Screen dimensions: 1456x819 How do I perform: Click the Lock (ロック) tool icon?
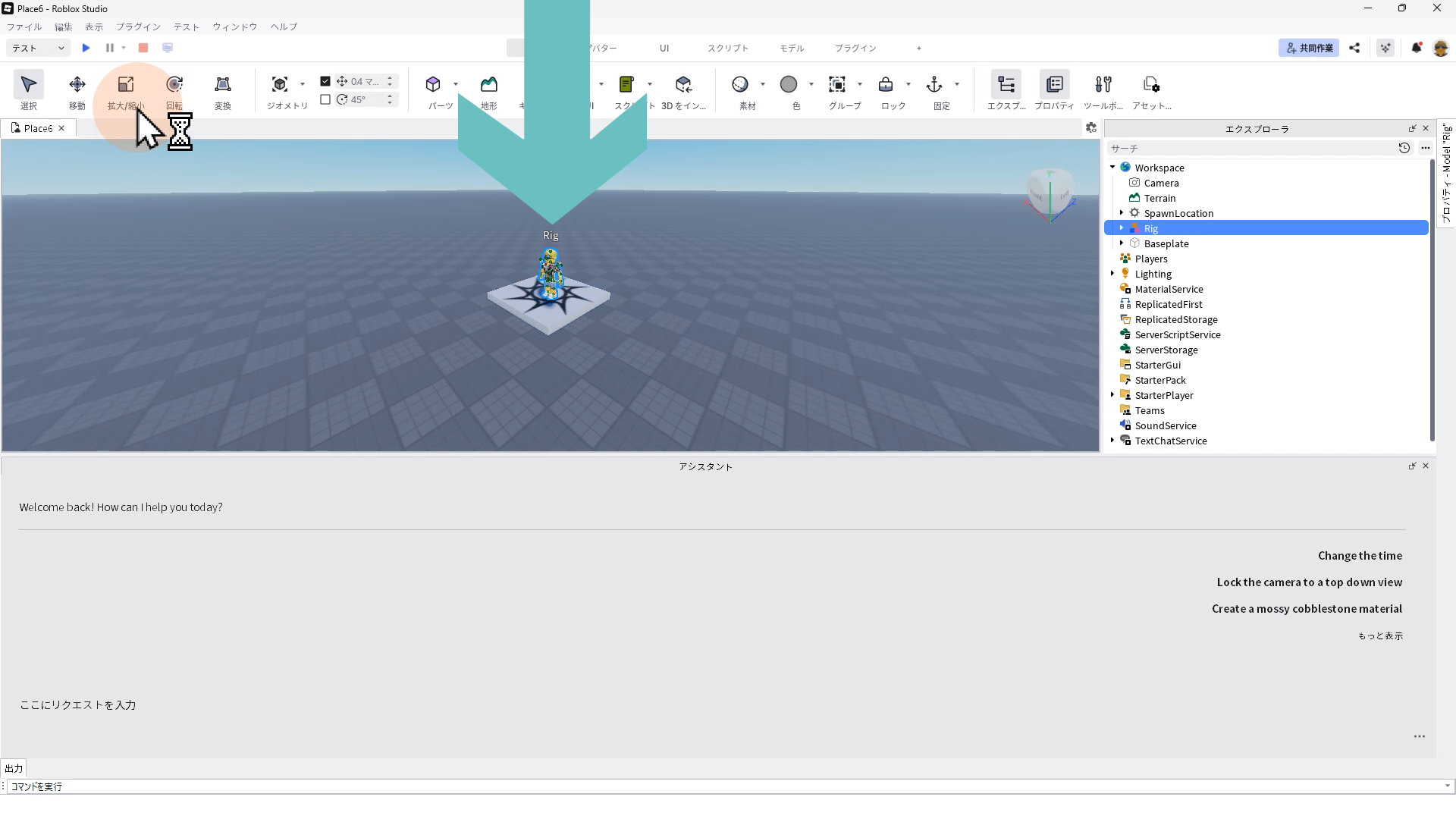tap(885, 85)
